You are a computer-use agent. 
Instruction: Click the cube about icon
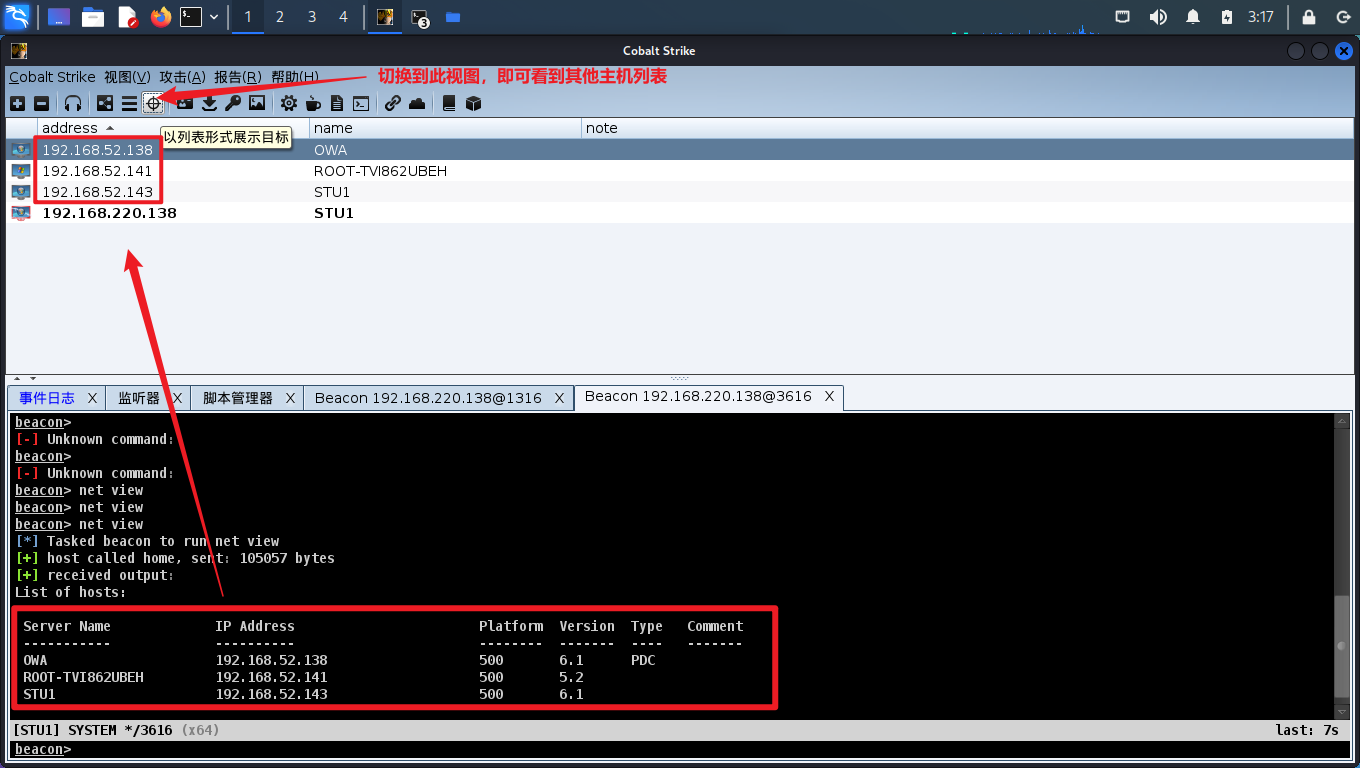coord(474,103)
